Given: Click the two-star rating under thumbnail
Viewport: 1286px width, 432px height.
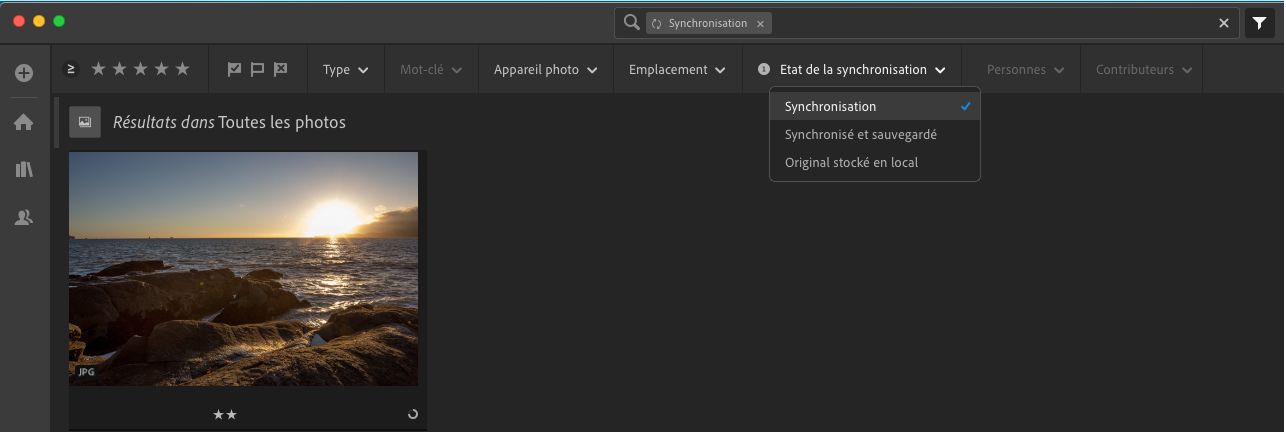Looking at the screenshot, I should (x=225, y=414).
